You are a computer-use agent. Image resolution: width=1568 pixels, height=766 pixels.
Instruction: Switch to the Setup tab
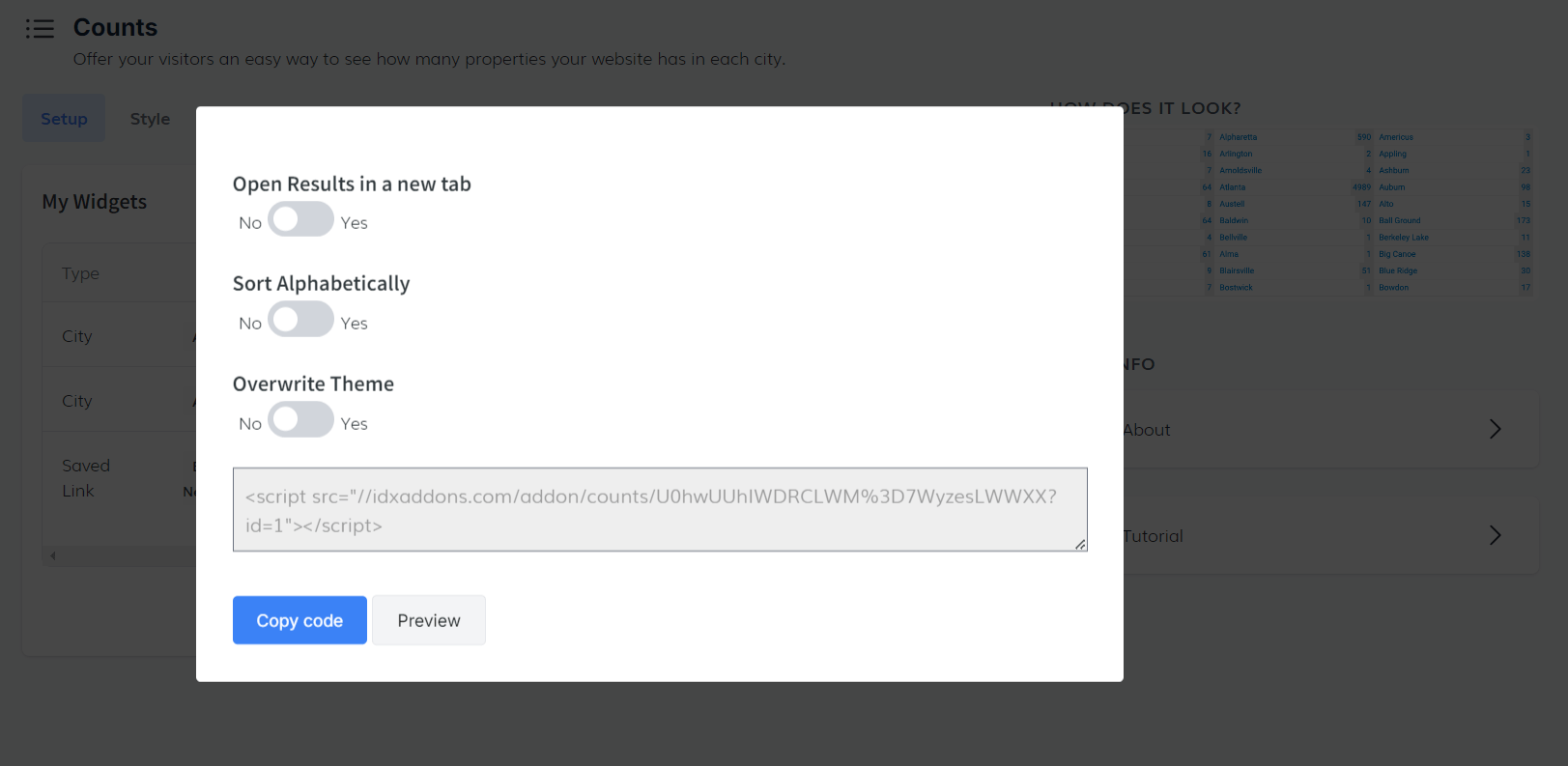point(64,119)
